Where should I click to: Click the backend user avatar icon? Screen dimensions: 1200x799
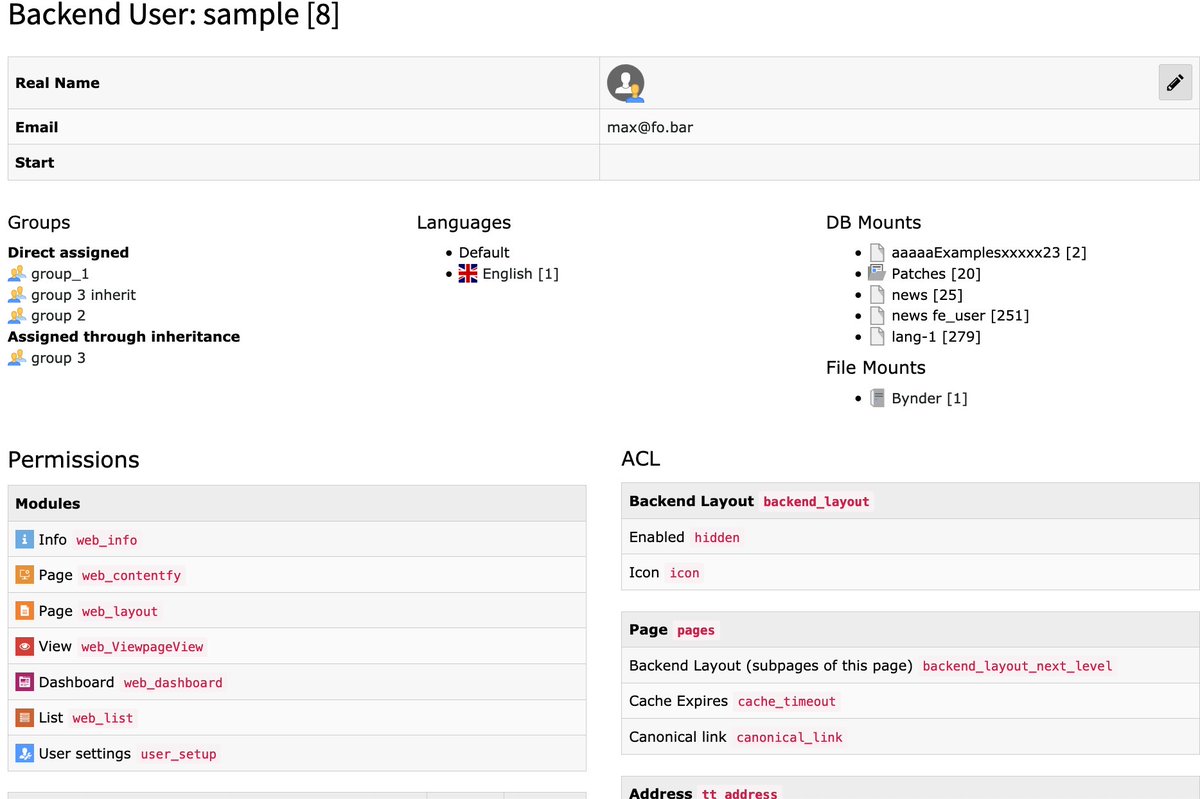626,84
